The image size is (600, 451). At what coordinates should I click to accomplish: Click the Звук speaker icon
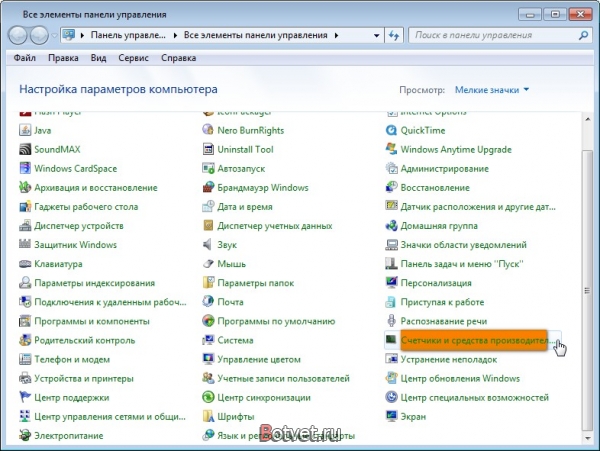point(208,245)
